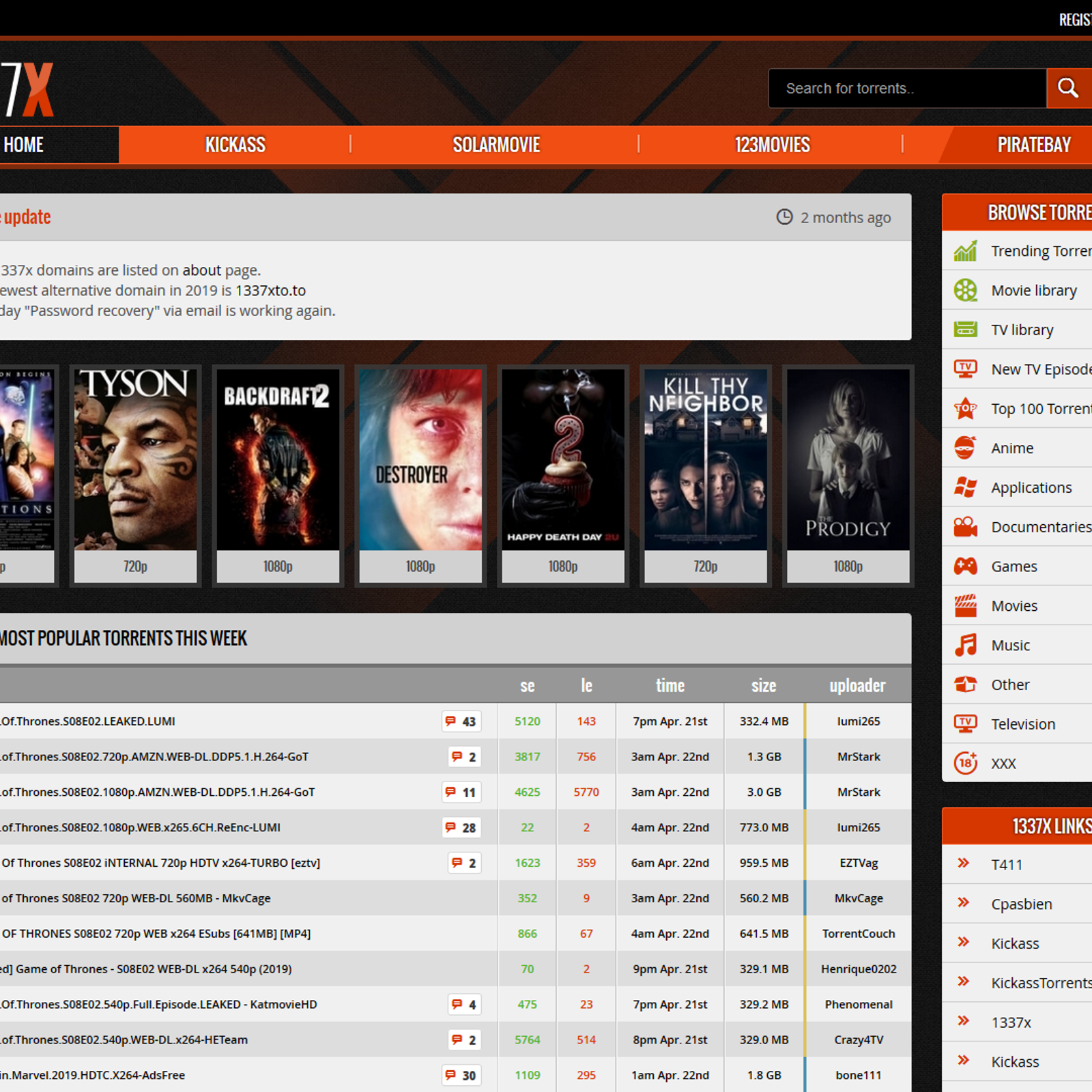The height and width of the screenshot is (1092, 1092).
Task: Click the Music note icon
Action: (x=965, y=645)
